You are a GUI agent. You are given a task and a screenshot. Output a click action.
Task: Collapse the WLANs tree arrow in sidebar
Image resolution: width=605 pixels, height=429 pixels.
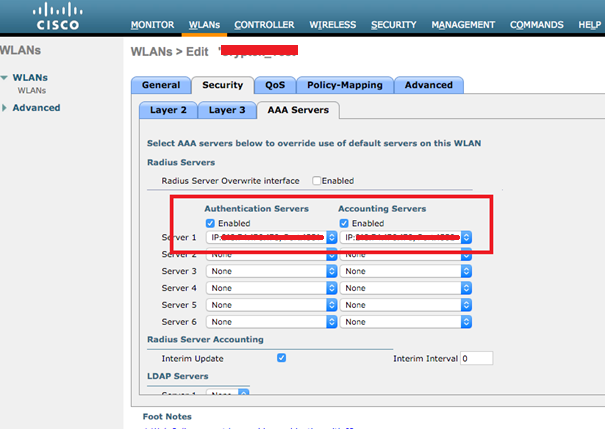(x=6, y=78)
